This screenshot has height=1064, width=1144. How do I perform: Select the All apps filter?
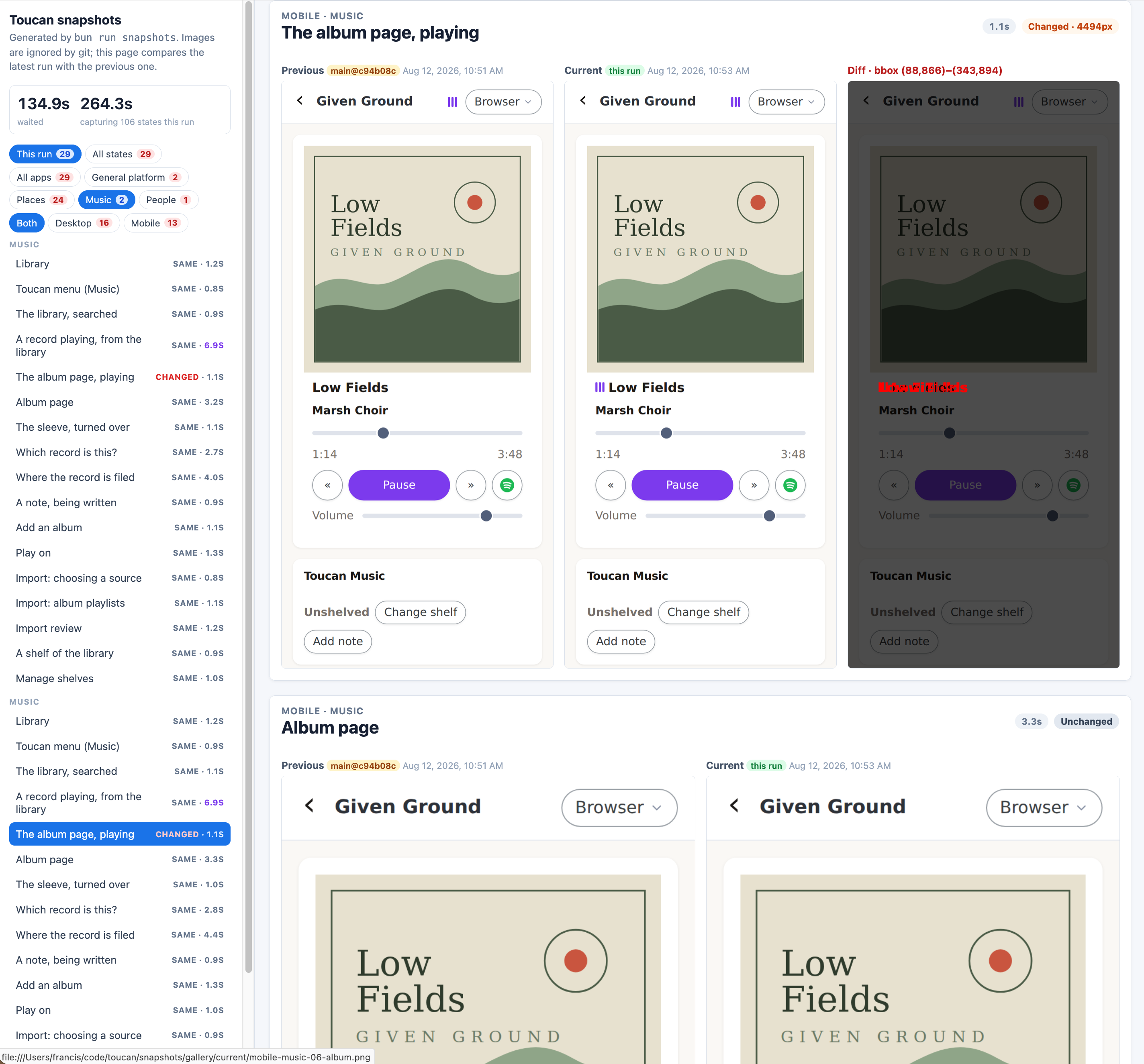(45, 177)
